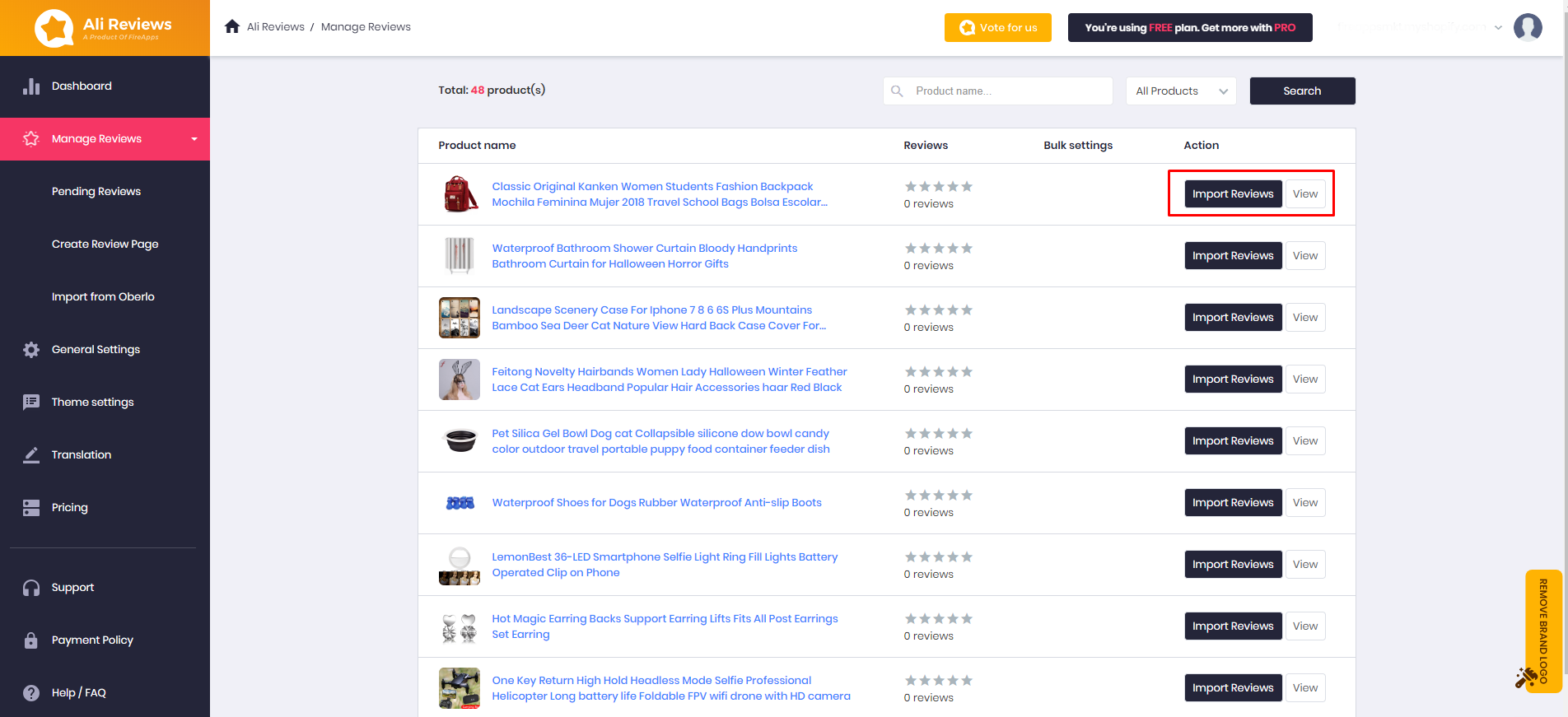
Task: Click the home icon in breadcrumb
Action: click(x=232, y=26)
